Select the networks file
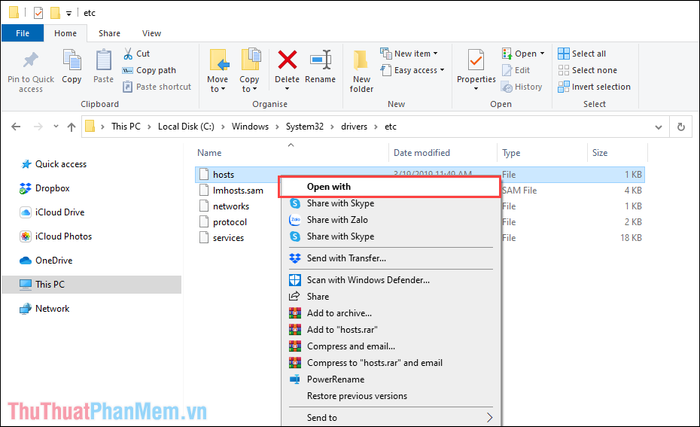 231,206
